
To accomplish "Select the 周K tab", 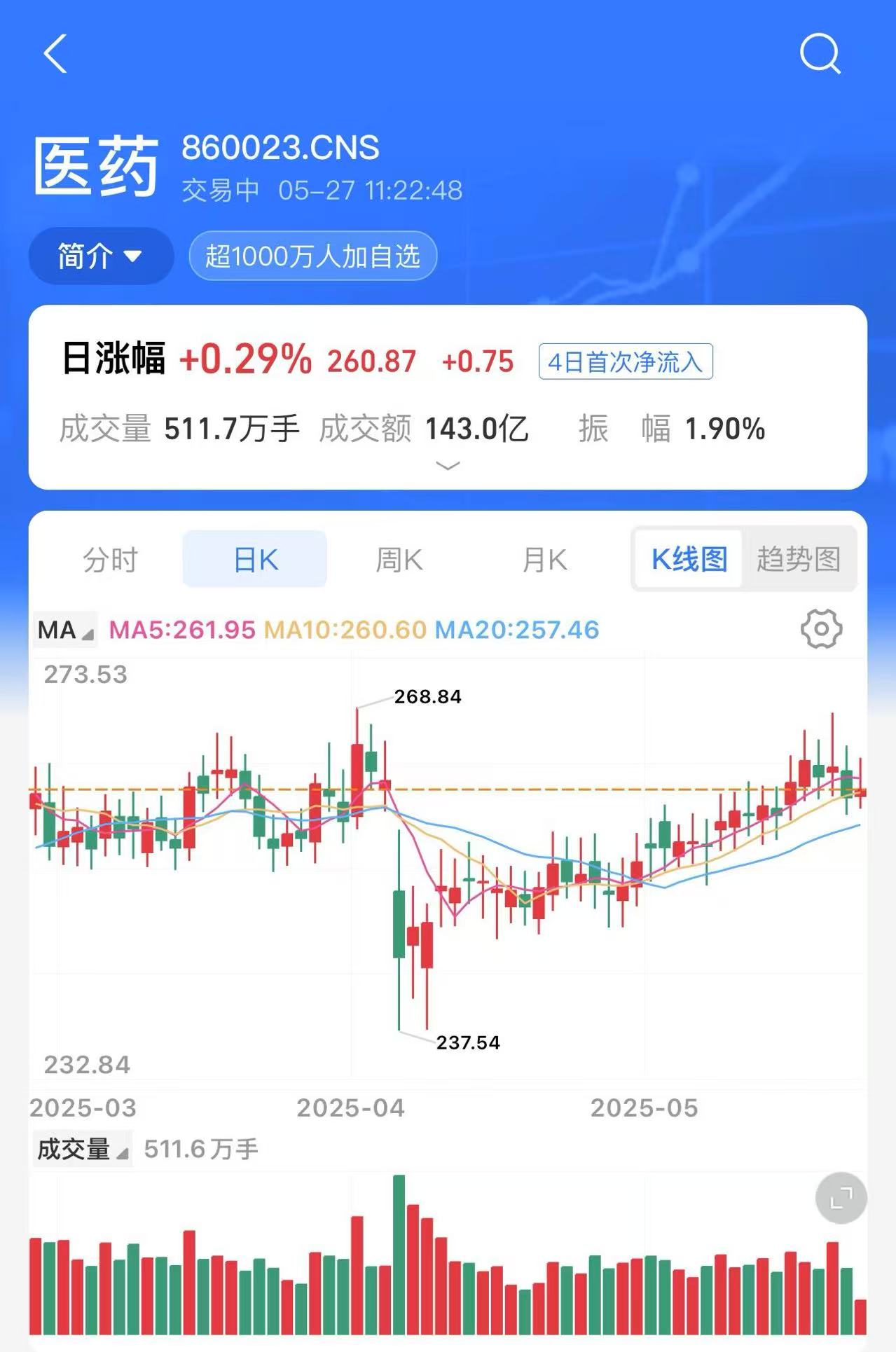I will tap(399, 560).
